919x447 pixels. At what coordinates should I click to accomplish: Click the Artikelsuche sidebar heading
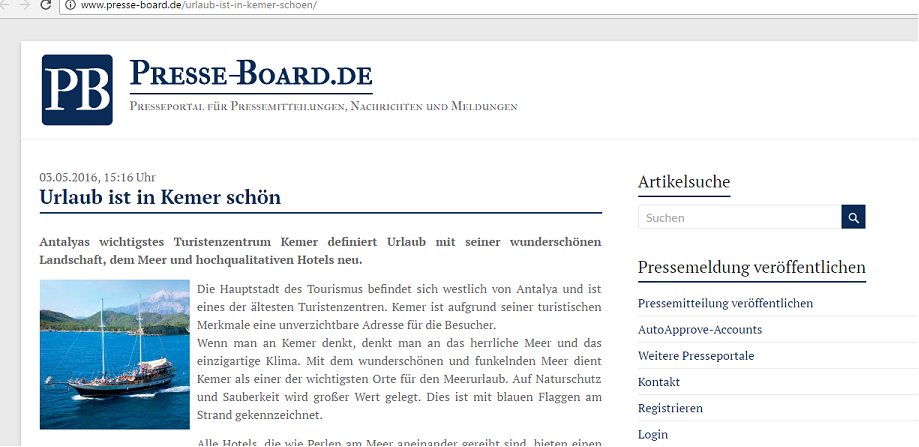click(684, 182)
